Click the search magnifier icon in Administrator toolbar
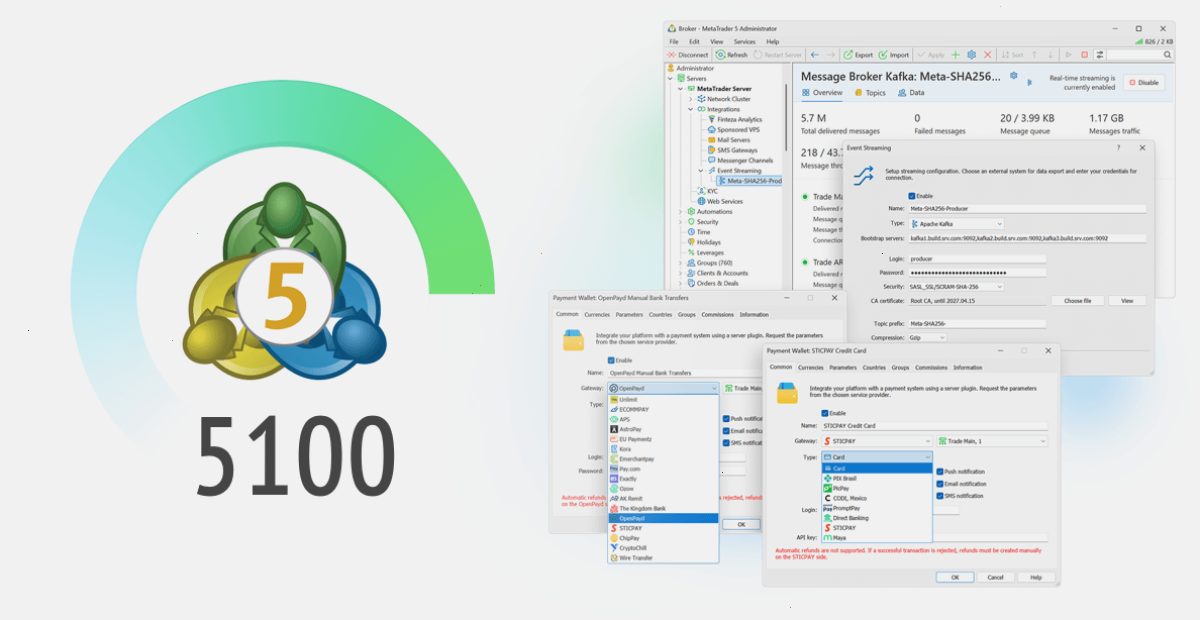Viewport: 1200px width, 620px height. 1167,55
